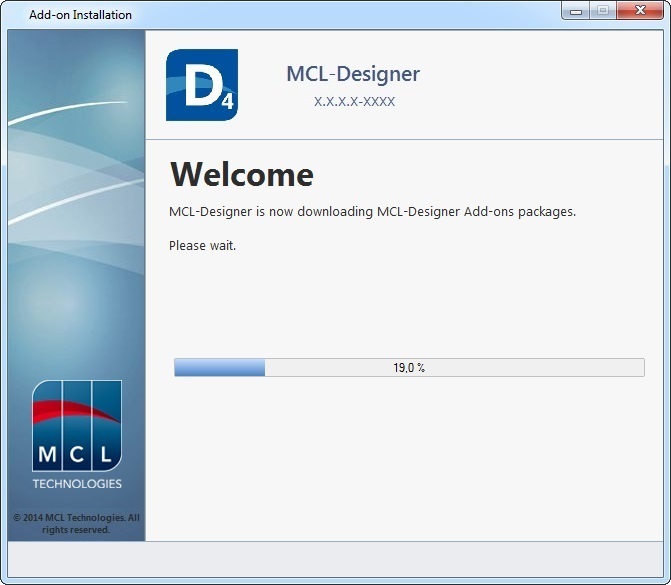Click the 19,0 % progress label
Viewport: 671px width, 585px height.
[409, 368]
